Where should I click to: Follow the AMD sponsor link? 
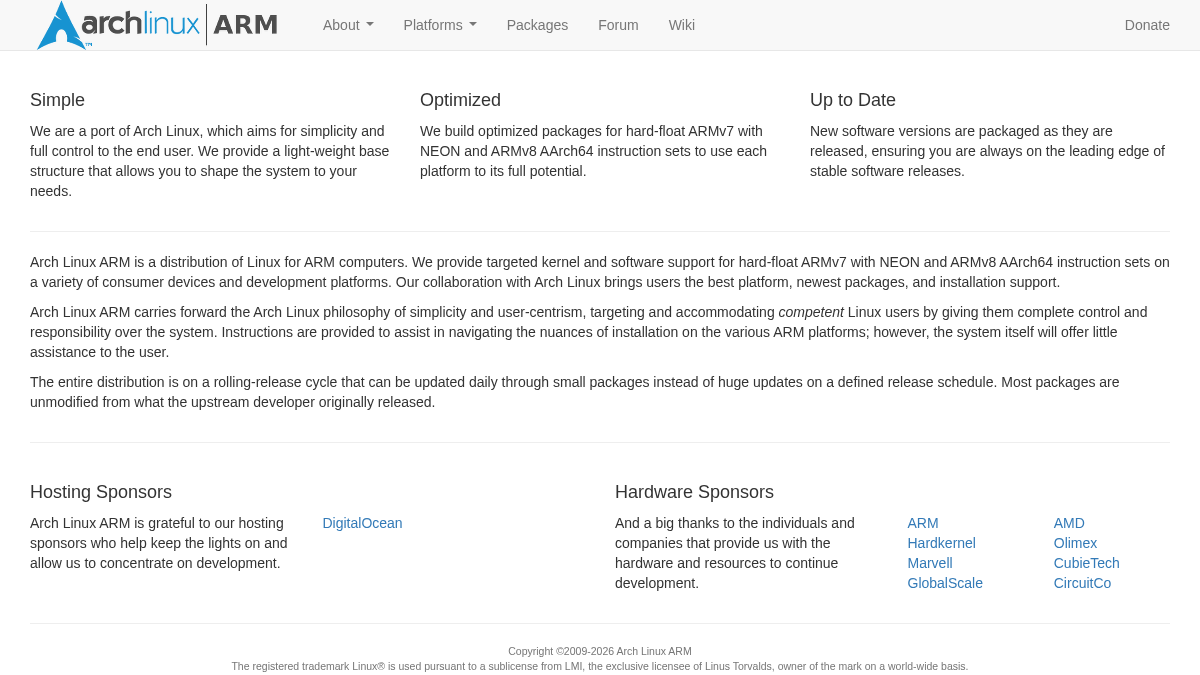click(x=1069, y=523)
